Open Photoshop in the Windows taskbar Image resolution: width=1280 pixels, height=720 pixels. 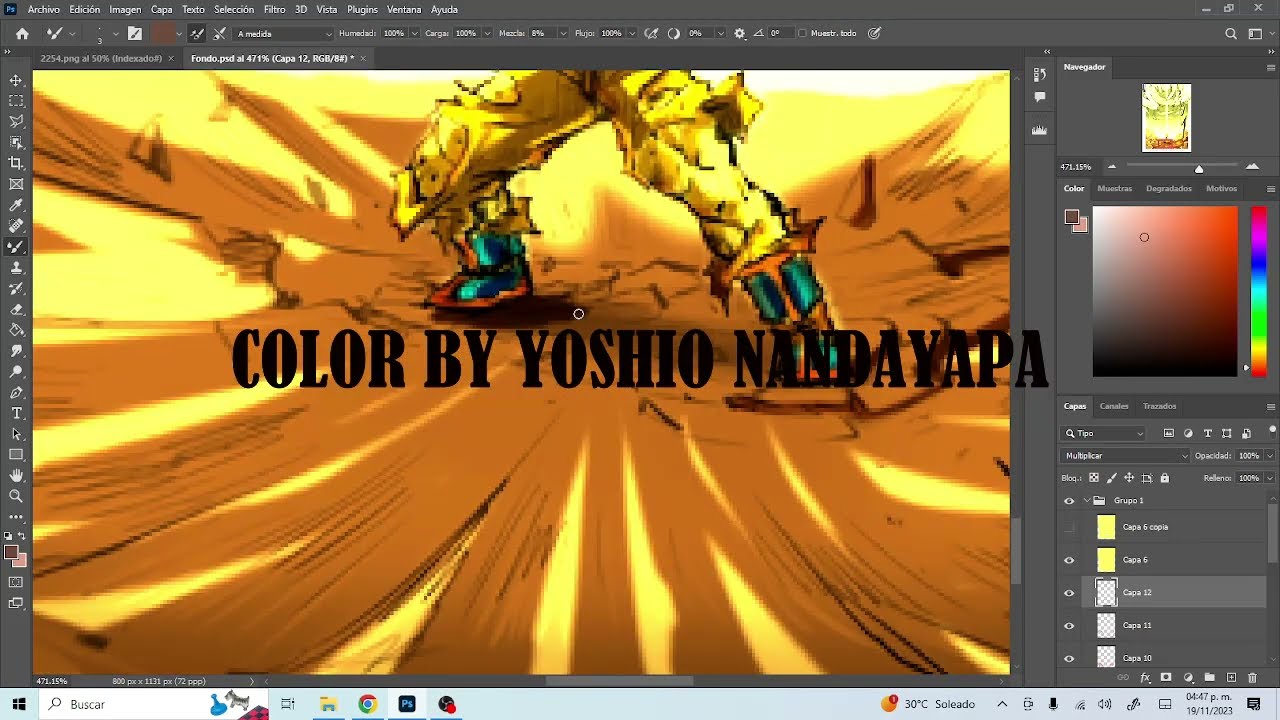click(407, 704)
